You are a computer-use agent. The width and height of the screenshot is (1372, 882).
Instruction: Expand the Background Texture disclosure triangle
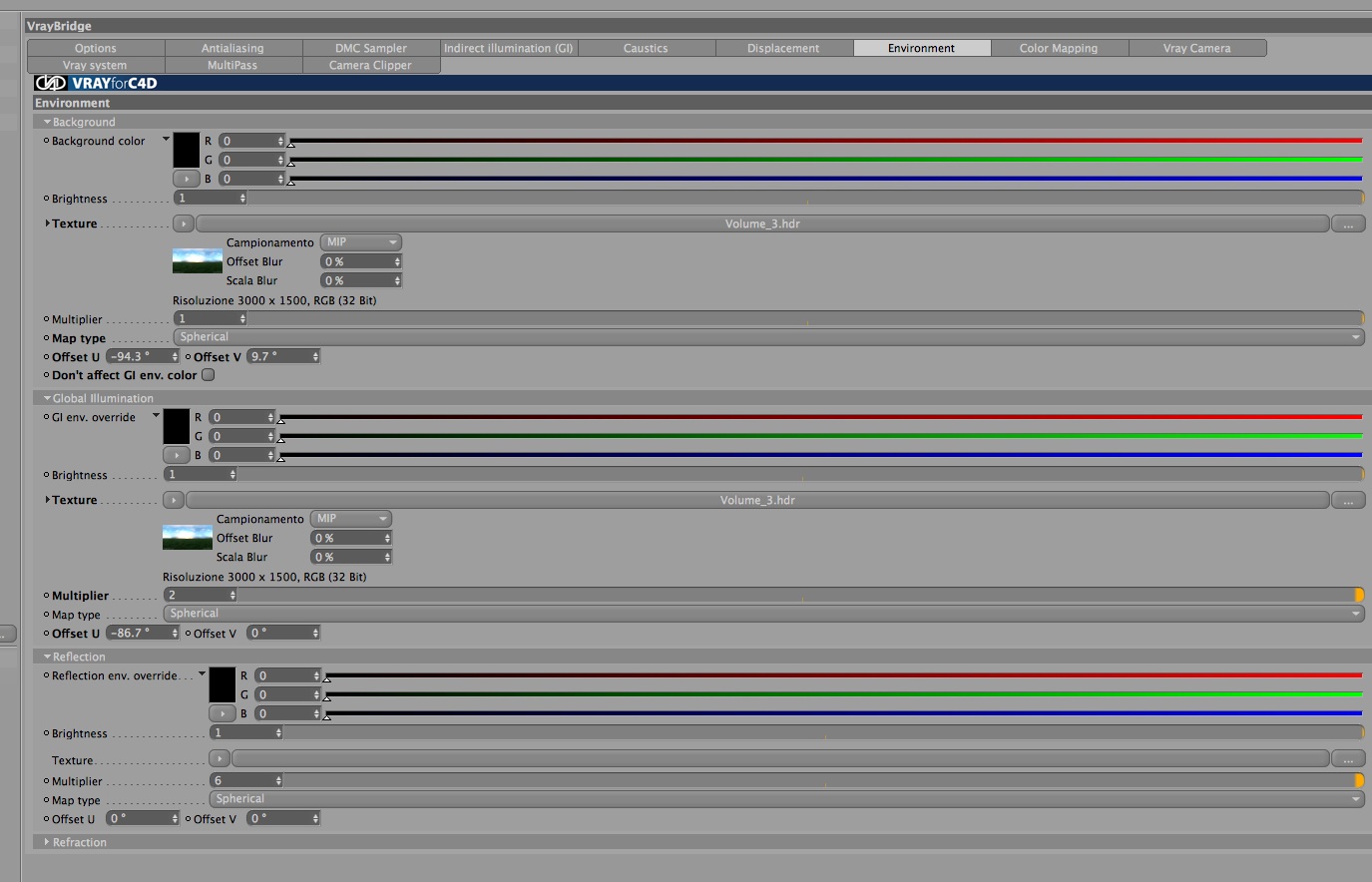(47, 223)
